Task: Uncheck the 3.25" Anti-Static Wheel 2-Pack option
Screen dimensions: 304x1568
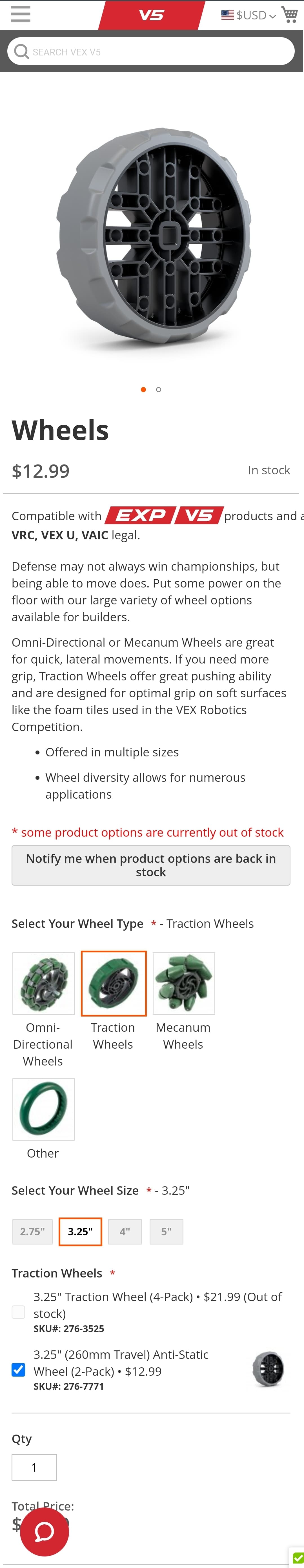Action: [x=18, y=1370]
